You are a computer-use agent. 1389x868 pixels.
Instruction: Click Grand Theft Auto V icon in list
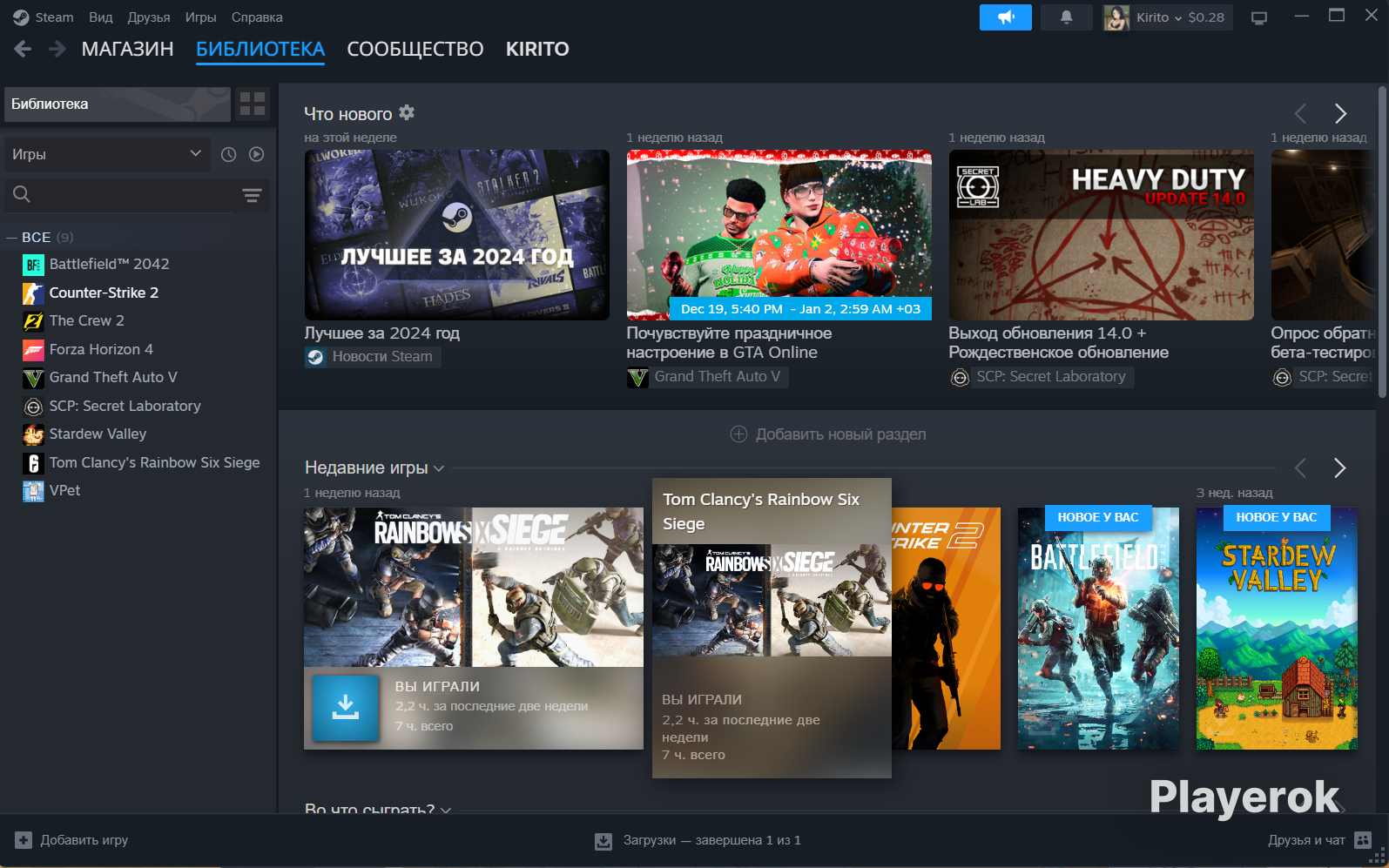coord(33,378)
